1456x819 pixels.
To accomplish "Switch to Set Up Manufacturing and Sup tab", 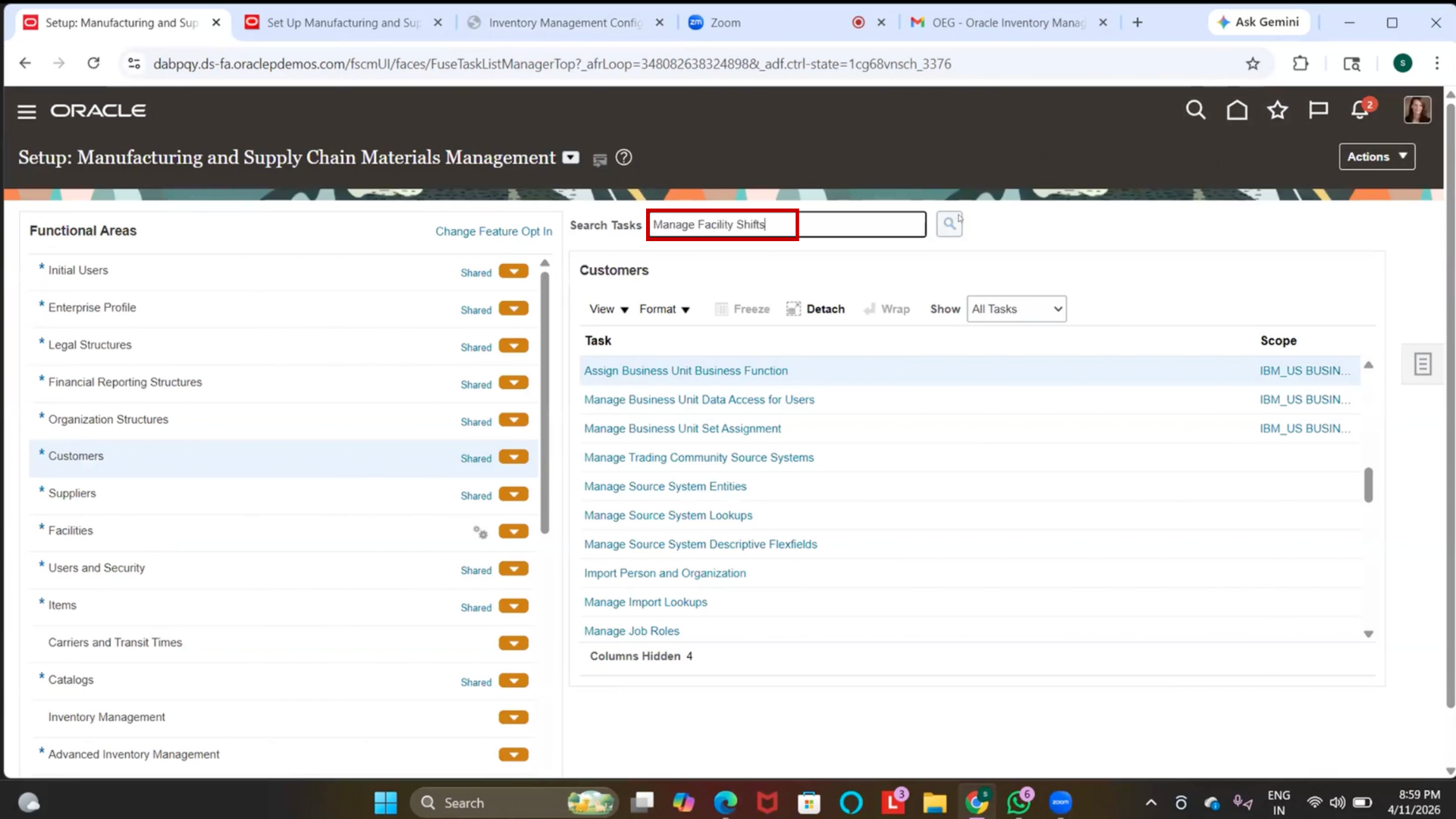I will 343,23.
